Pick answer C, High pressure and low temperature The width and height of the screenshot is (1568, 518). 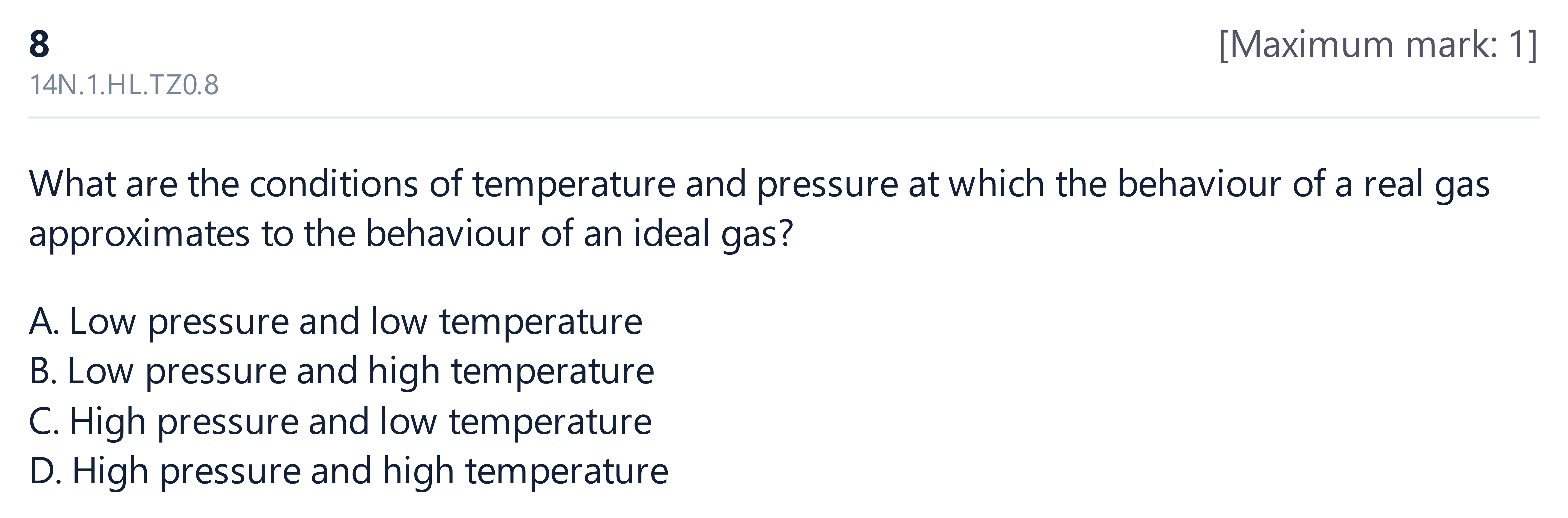click(340, 422)
